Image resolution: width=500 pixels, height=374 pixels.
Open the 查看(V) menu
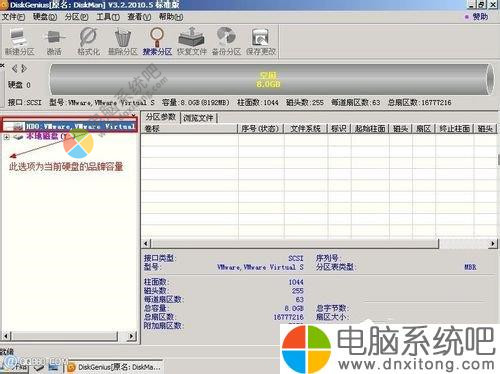click(x=139, y=17)
